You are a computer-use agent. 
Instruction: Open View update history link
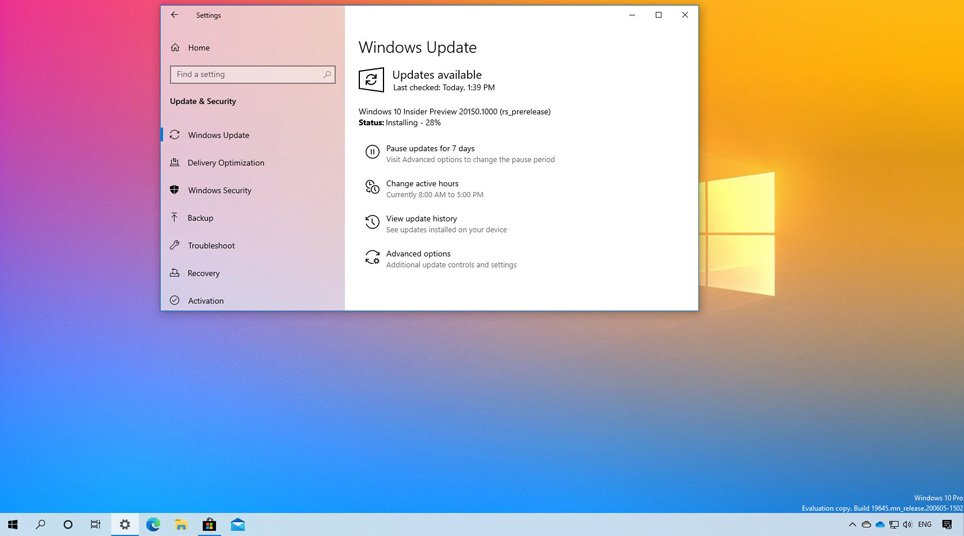point(421,218)
